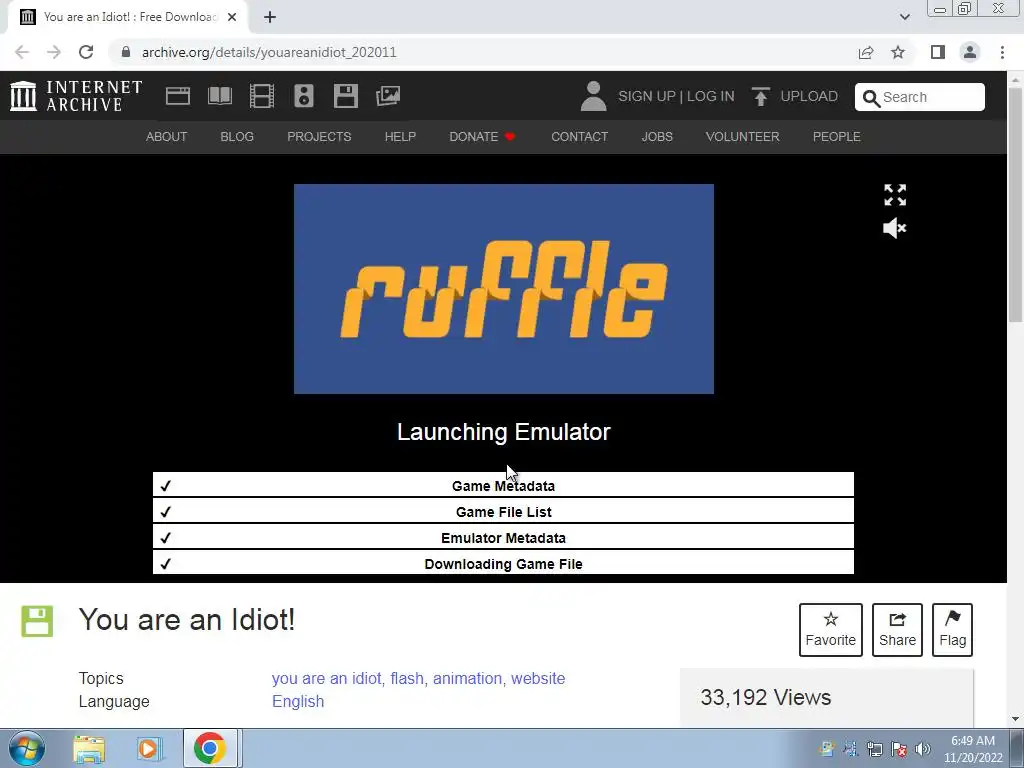Click the 'Game File List' status row

503,511
